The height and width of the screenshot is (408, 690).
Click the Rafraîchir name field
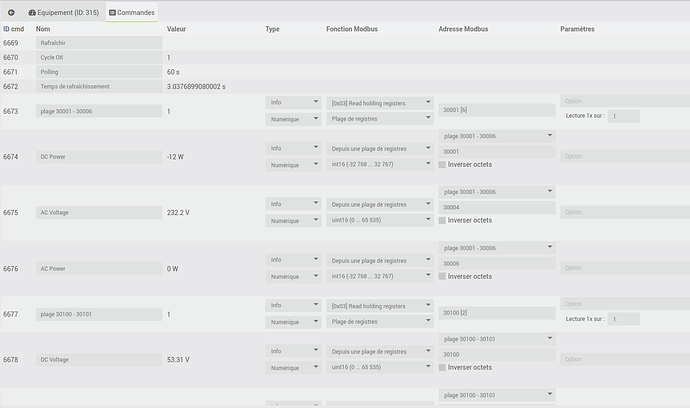click(99, 43)
